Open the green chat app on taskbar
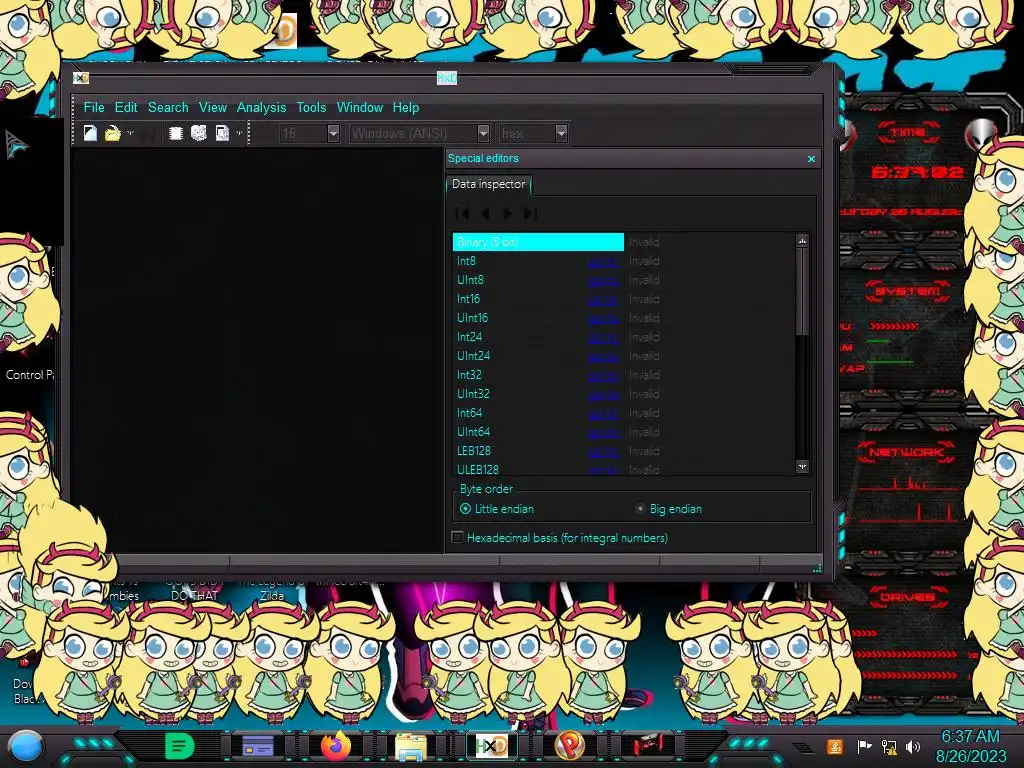Image resolution: width=1024 pixels, height=768 pixels. click(179, 746)
